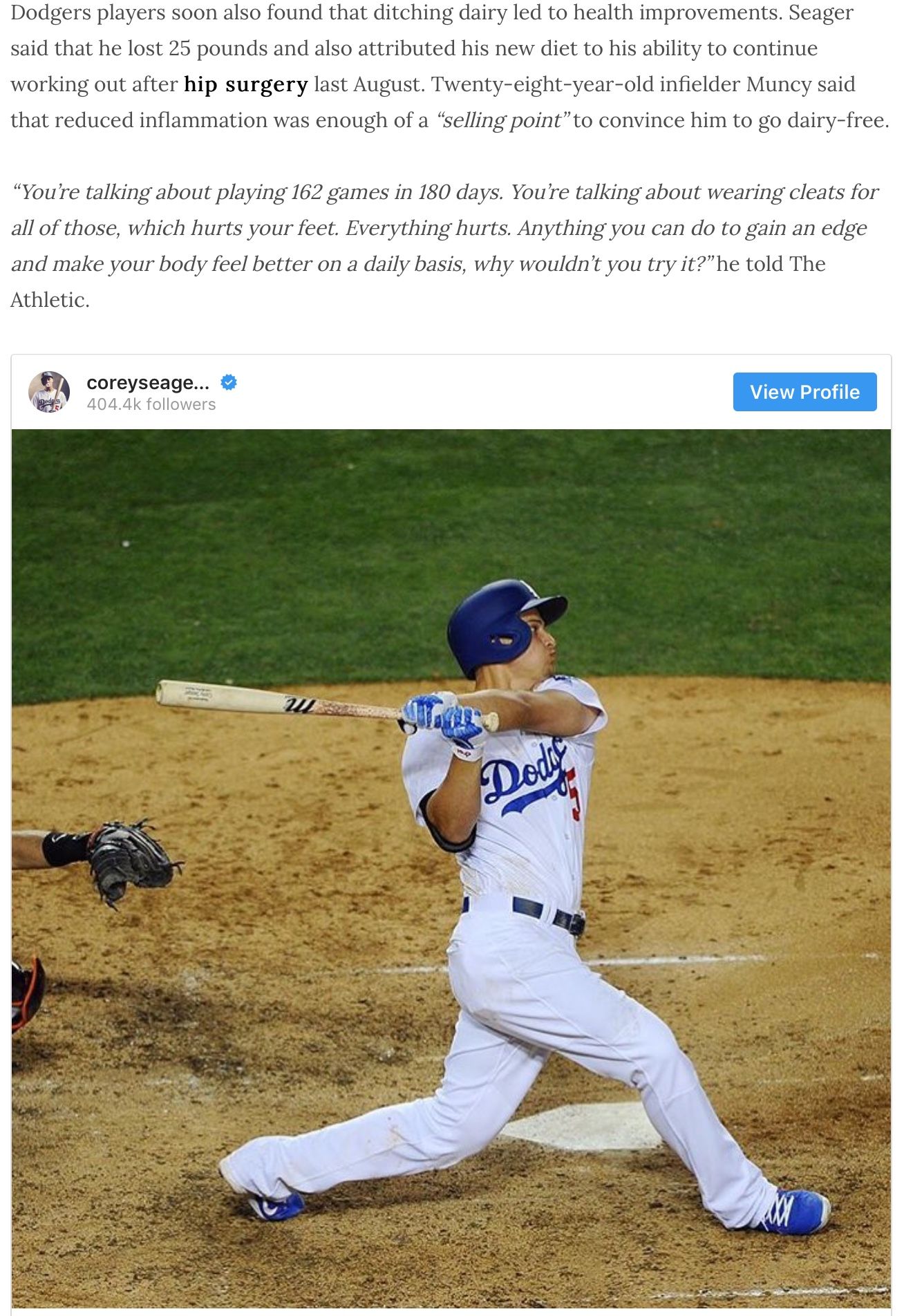Click home plate in the photo

[587, 1125]
